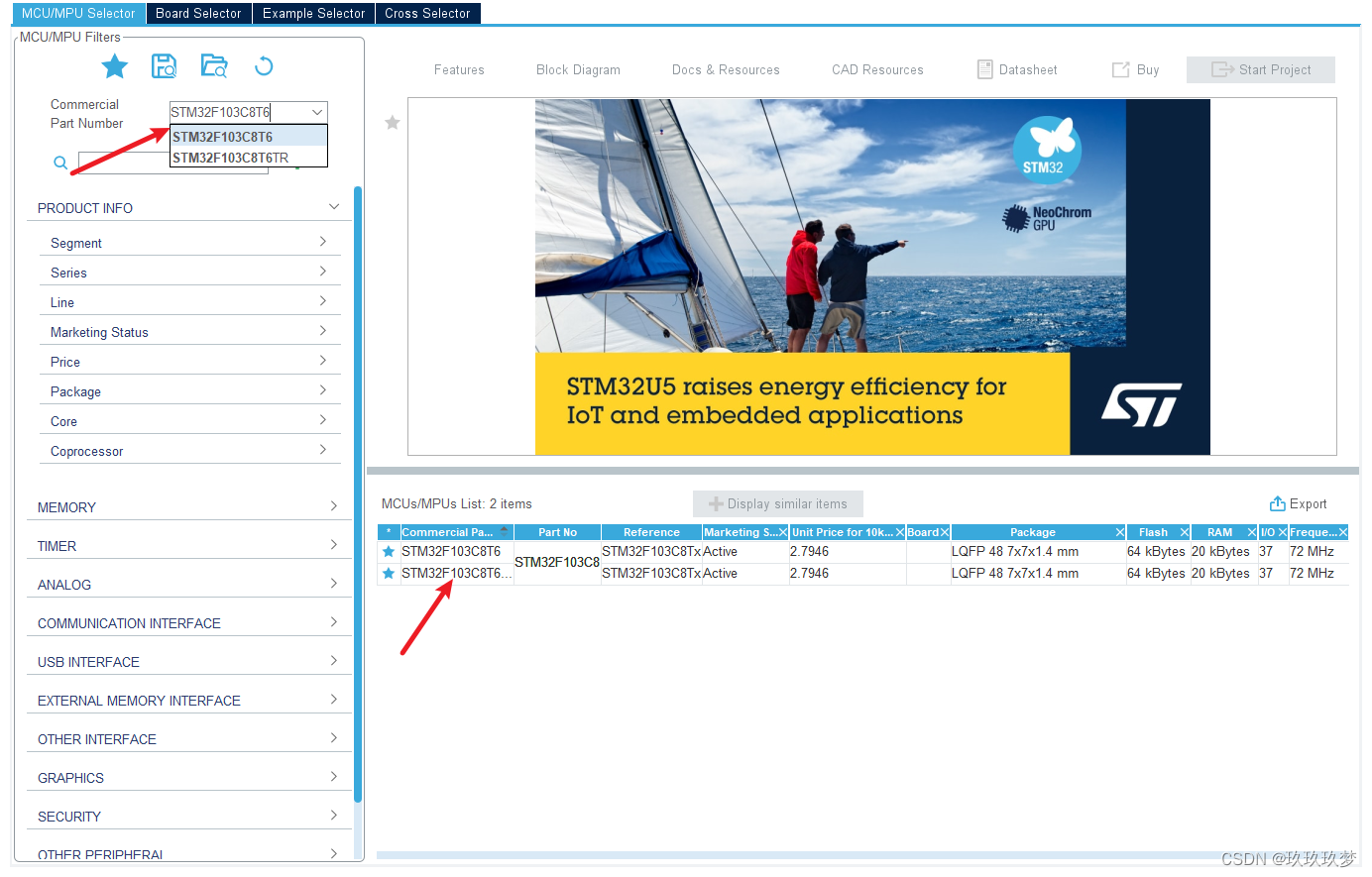Select STM32F103C8T6TR from dropdown list
Screen dimensions: 1372x877
pyautogui.click(x=248, y=158)
